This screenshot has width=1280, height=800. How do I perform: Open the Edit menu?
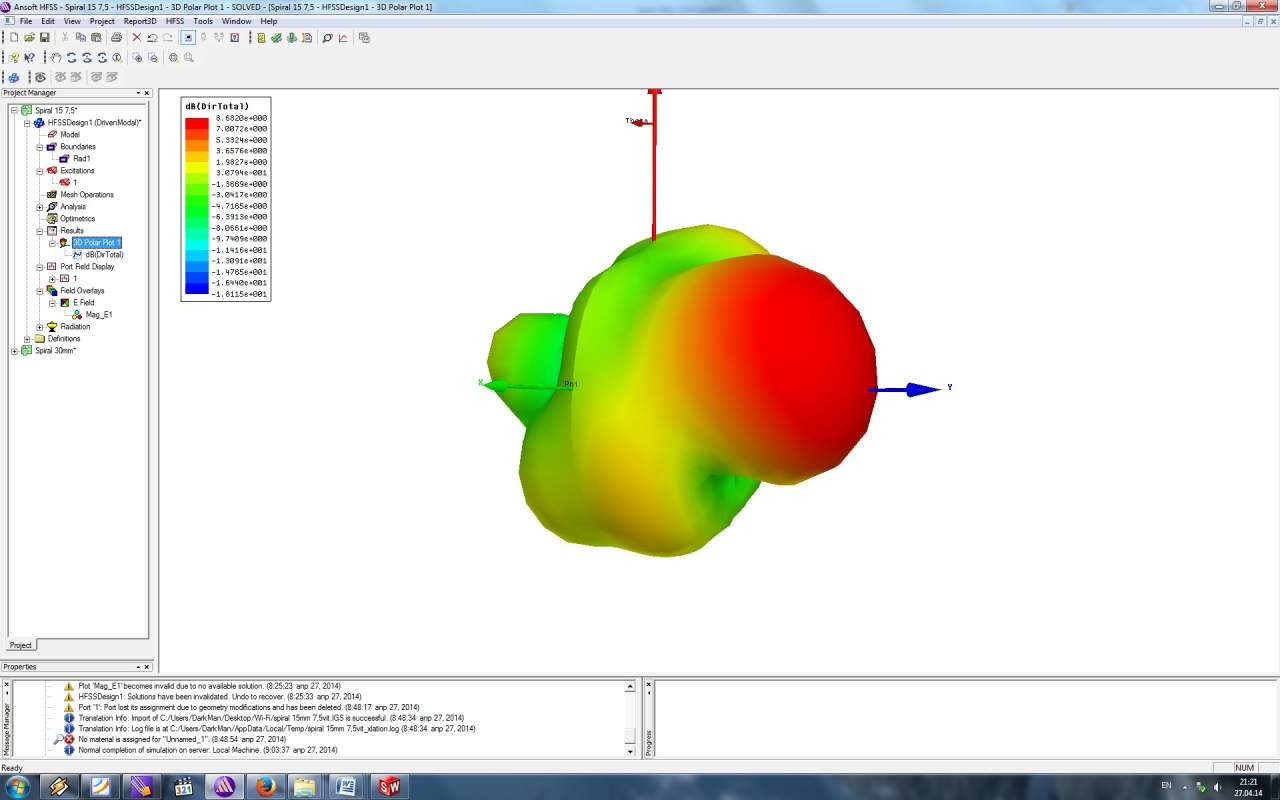pos(48,21)
